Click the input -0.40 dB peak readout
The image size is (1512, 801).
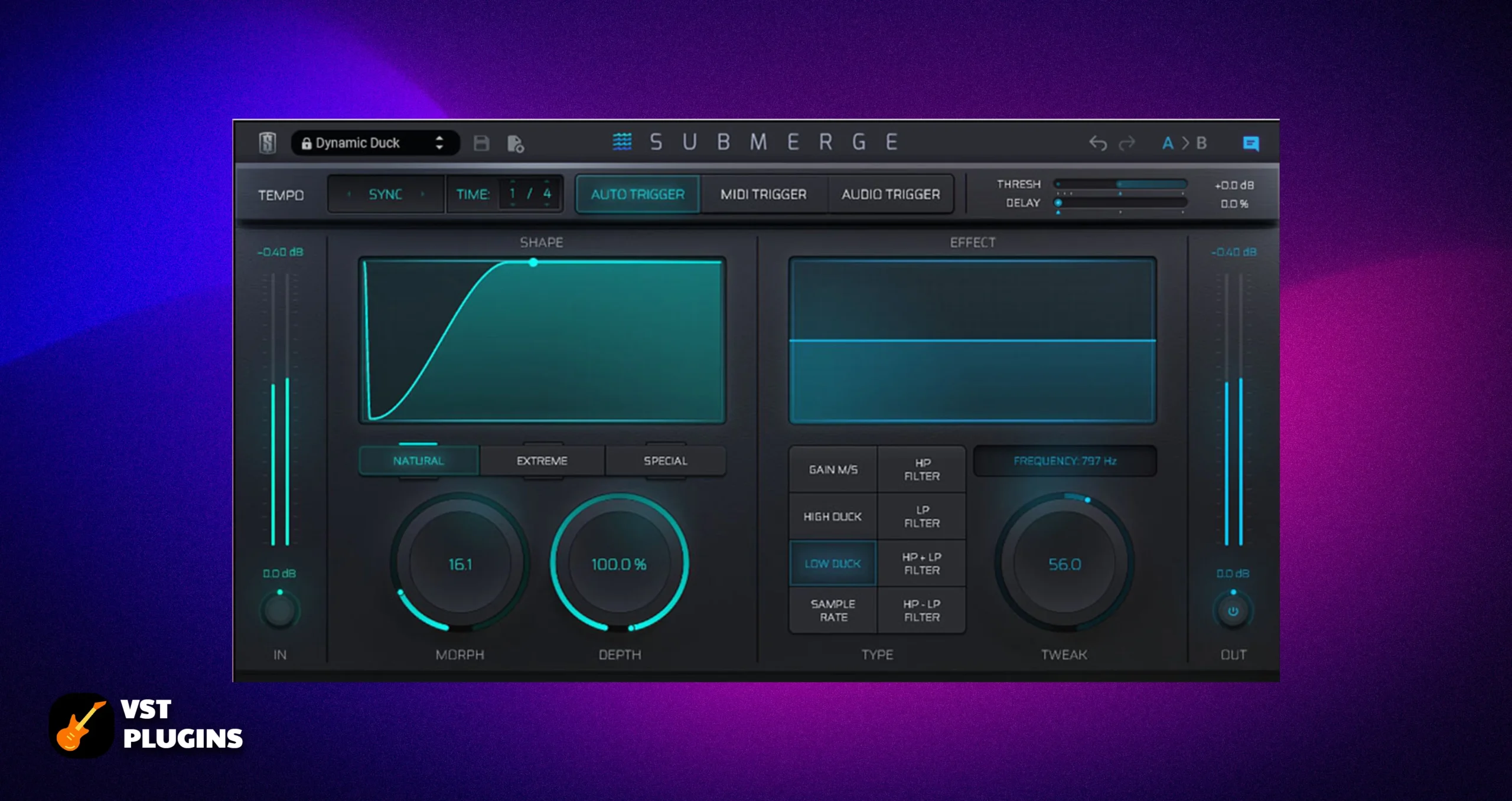click(x=280, y=252)
